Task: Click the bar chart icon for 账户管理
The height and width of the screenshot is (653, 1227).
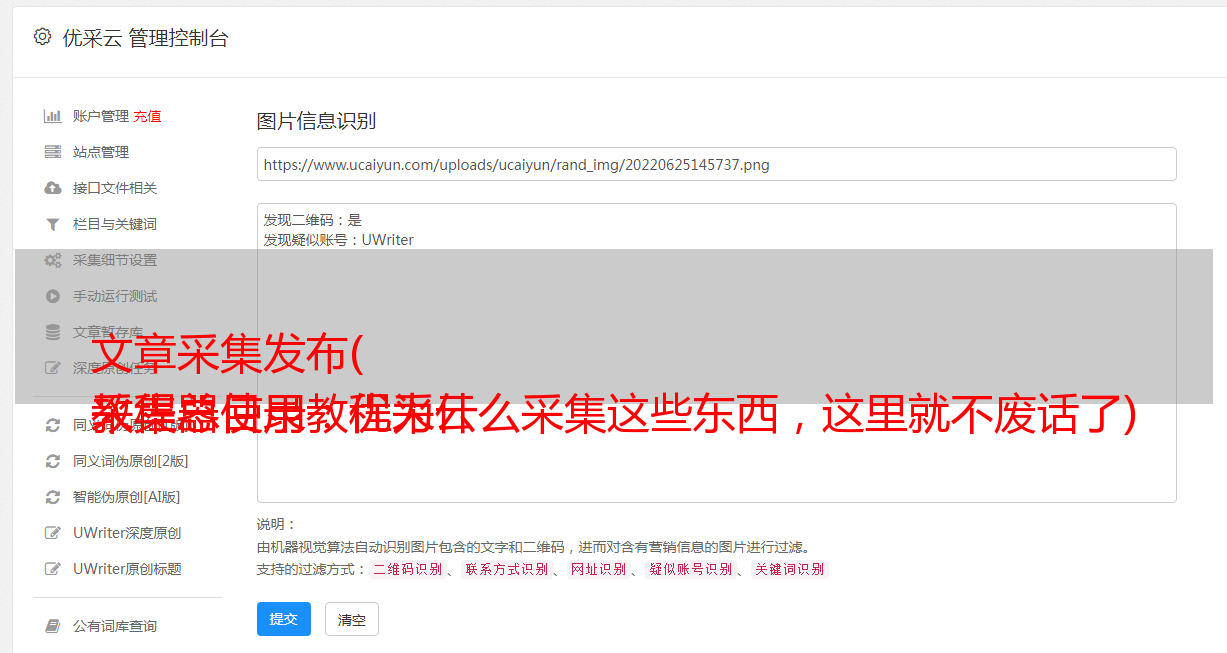Action: (53, 116)
